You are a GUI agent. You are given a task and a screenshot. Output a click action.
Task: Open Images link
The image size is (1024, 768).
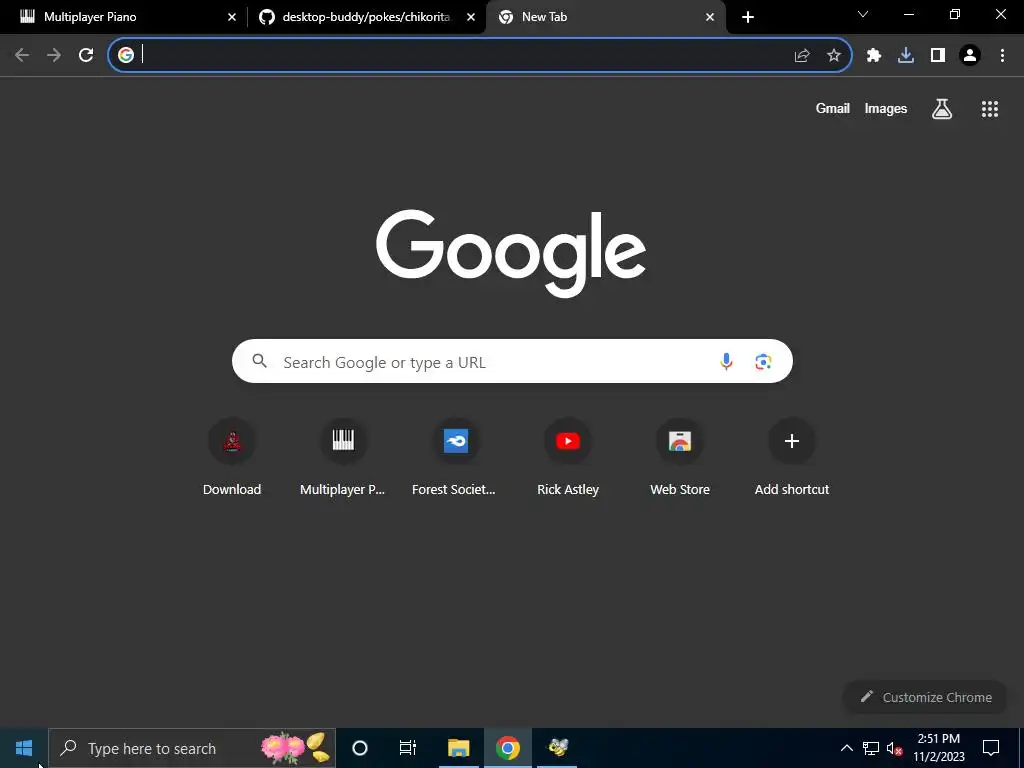(x=886, y=108)
